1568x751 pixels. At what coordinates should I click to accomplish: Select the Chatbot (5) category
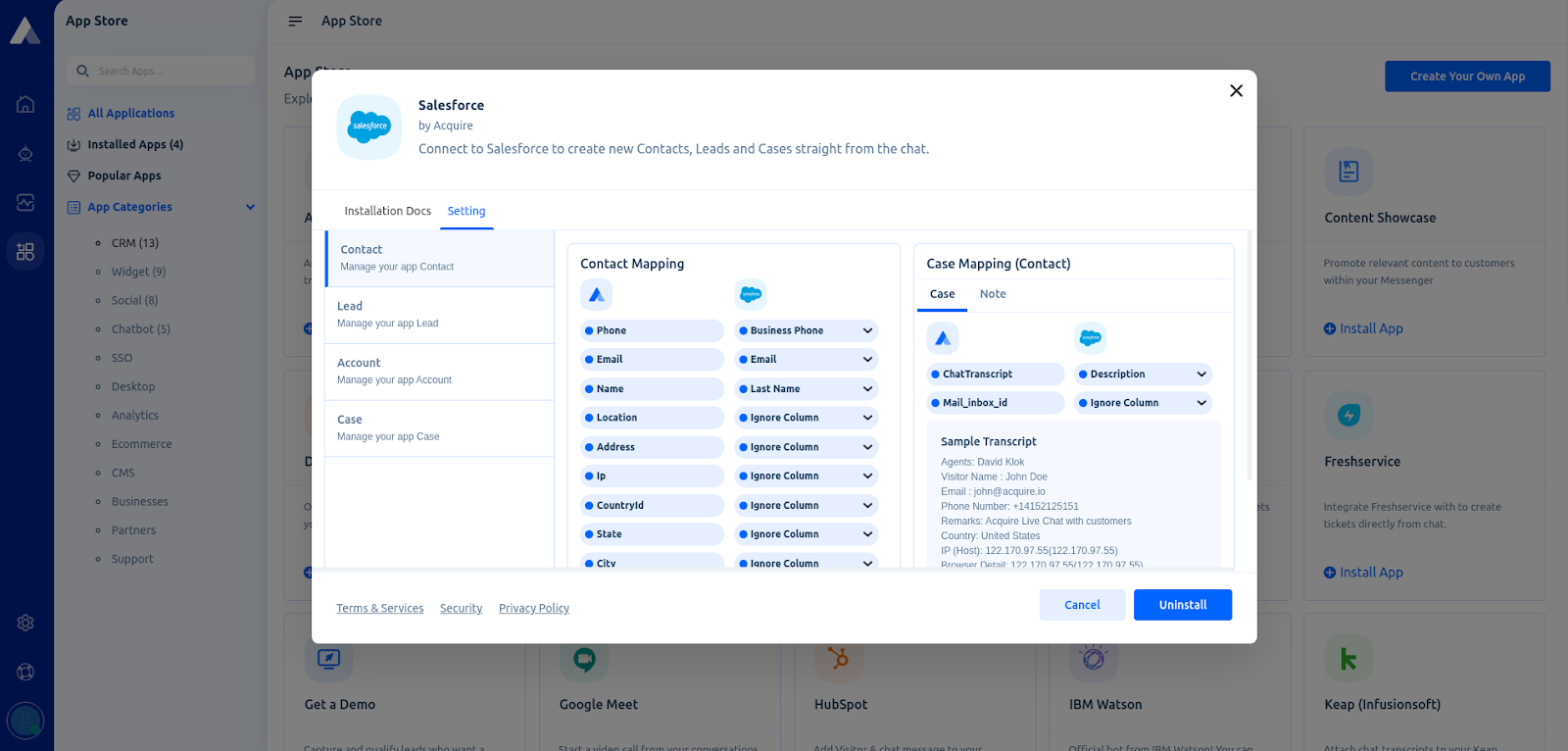pos(141,329)
